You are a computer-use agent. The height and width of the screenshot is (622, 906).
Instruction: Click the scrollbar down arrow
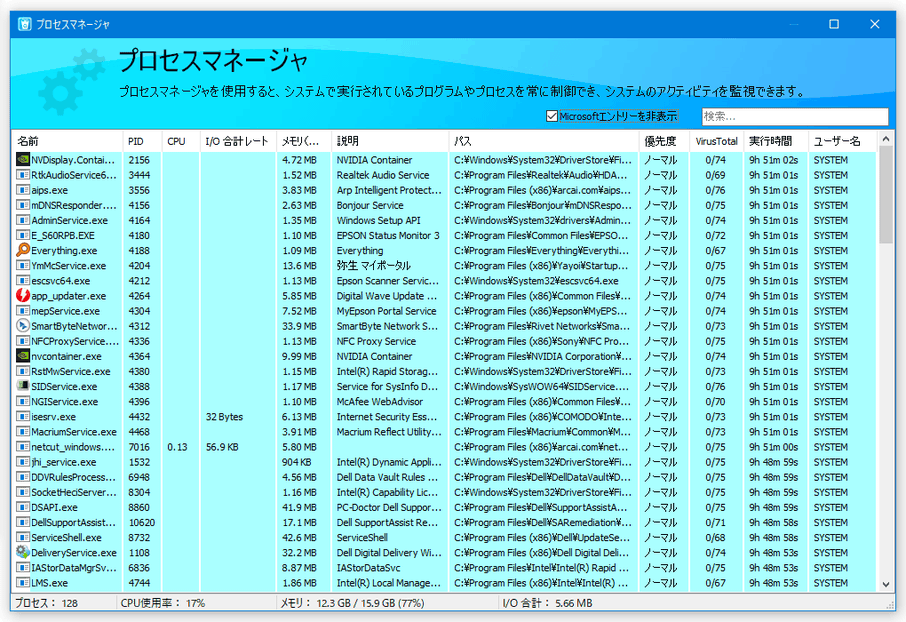click(x=886, y=584)
